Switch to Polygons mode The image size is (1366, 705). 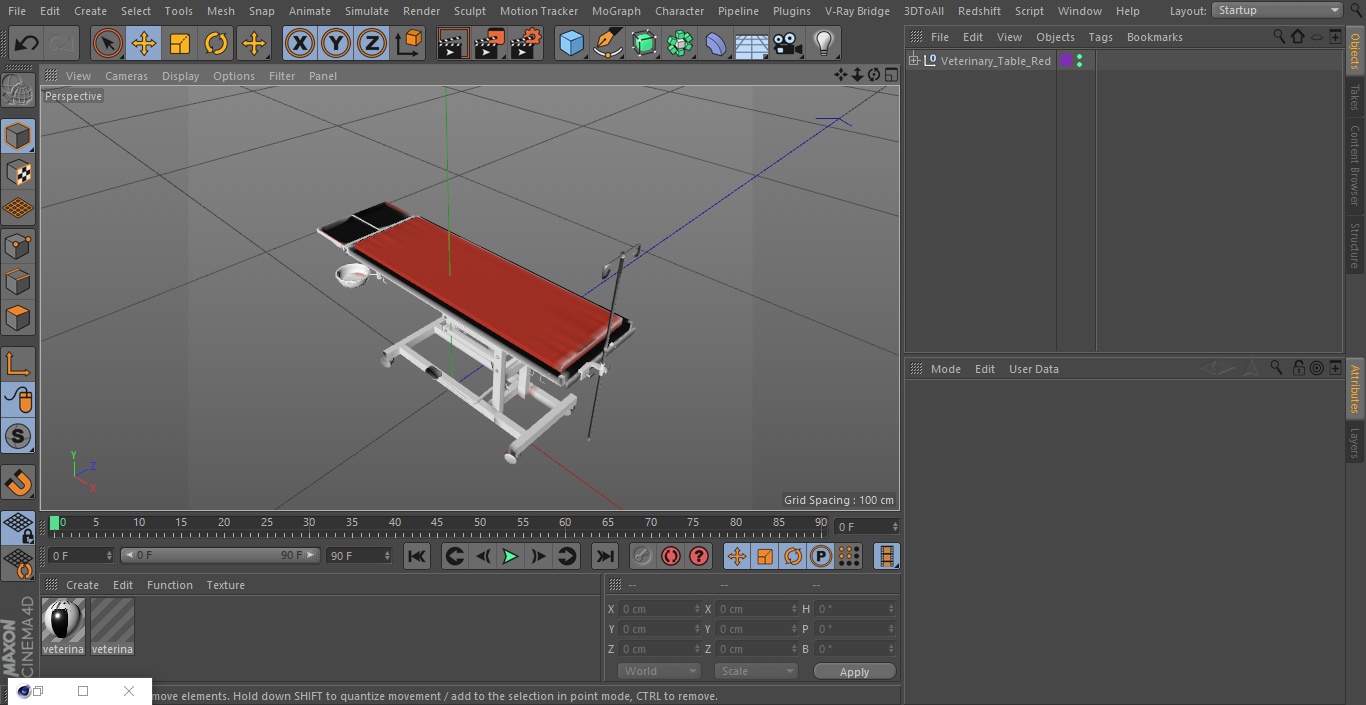click(x=18, y=318)
